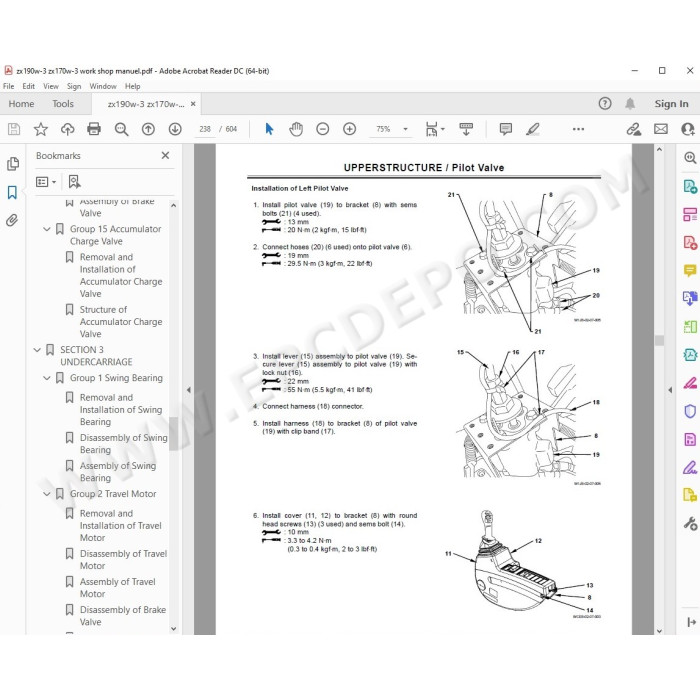Send file by email envelope icon
Viewport: 700px width, 700px height.
pyautogui.click(x=661, y=129)
